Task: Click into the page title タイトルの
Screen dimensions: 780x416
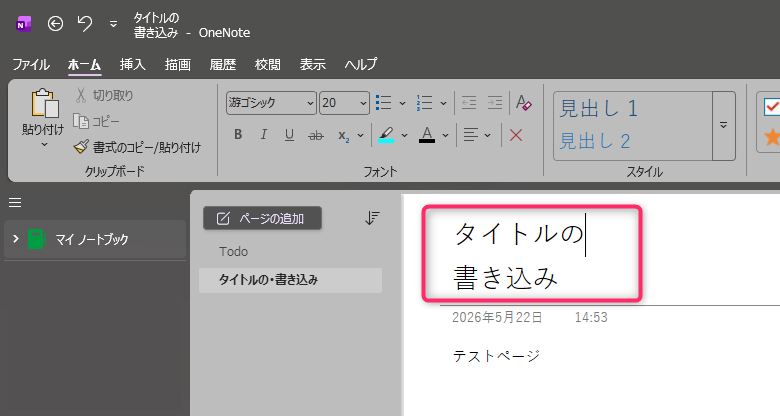Action: pyautogui.click(x=518, y=233)
